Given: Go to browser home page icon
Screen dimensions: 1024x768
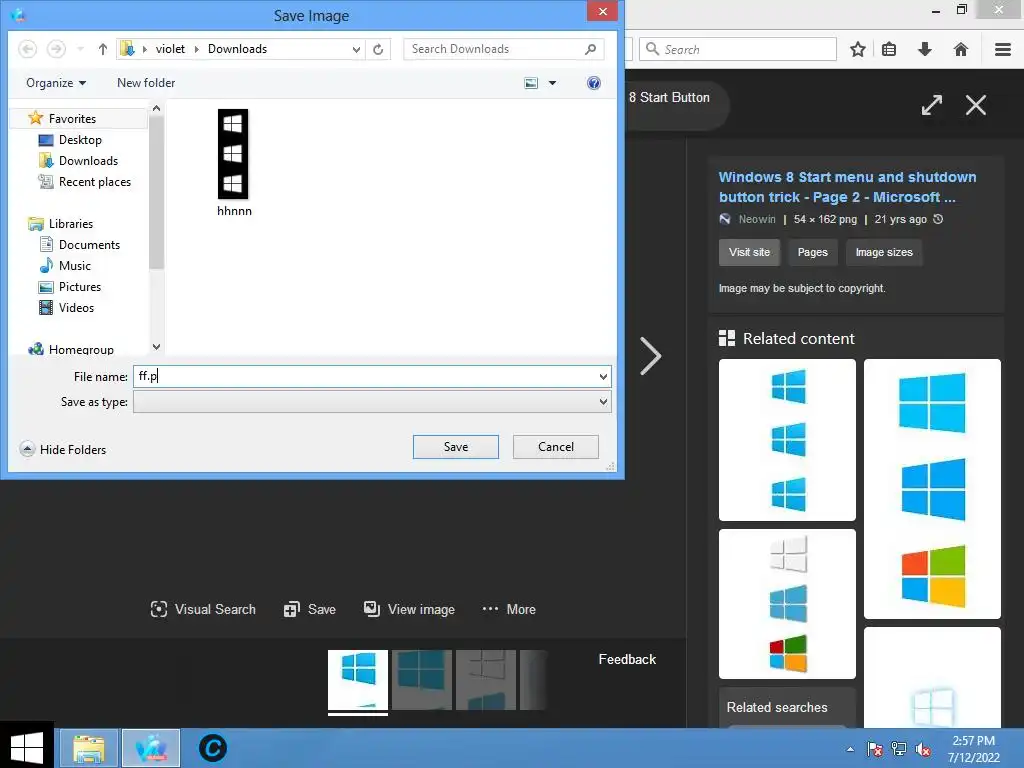Looking at the screenshot, I should pyautogui.click(x=961, y=49).
